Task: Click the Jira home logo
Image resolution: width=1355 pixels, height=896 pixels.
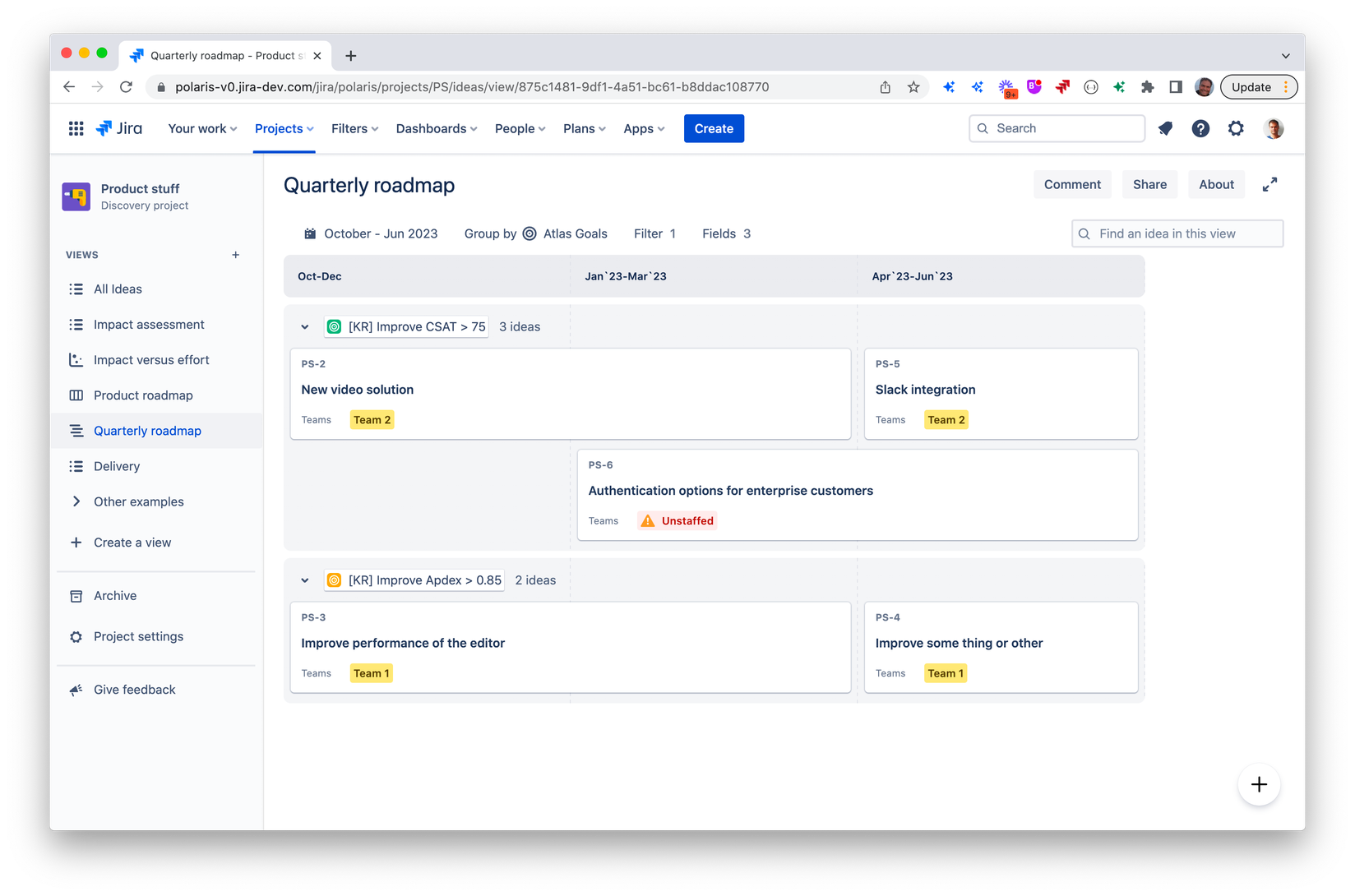Action: [120, 128]
